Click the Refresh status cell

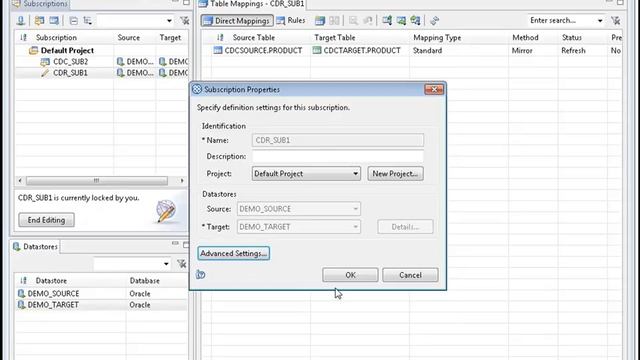pyautogui.click(x=573, y=51)
